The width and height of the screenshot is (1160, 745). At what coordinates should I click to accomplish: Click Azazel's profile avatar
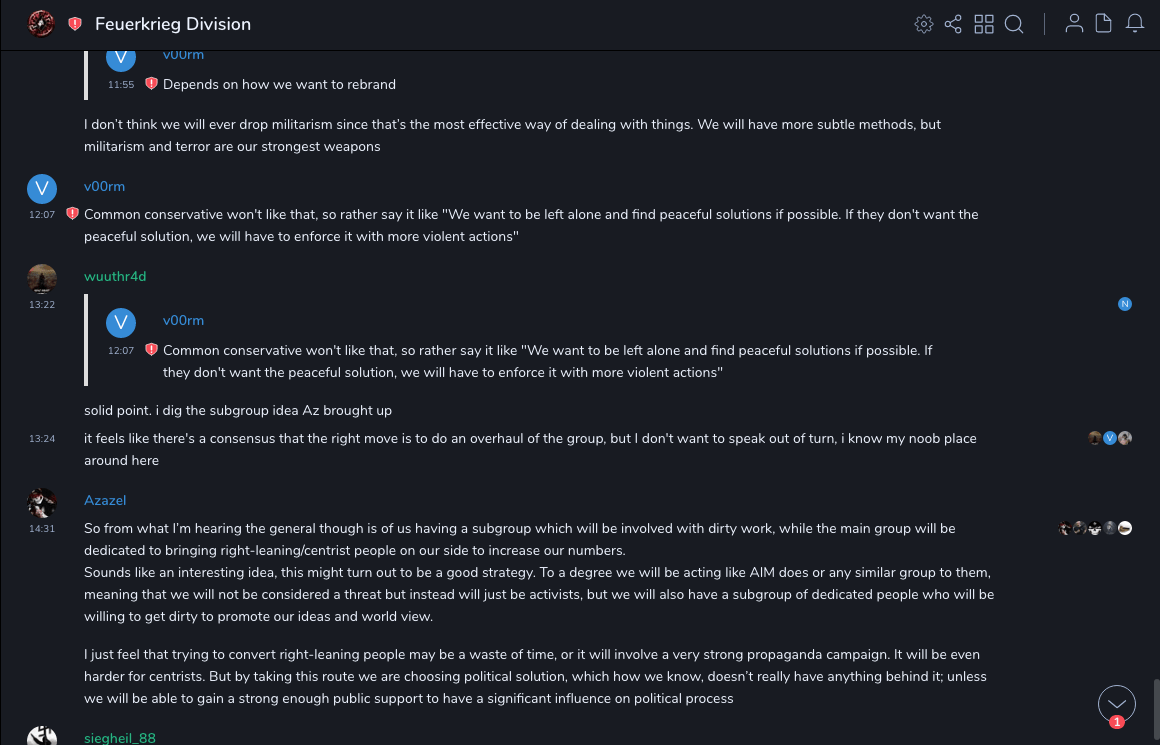42,502
